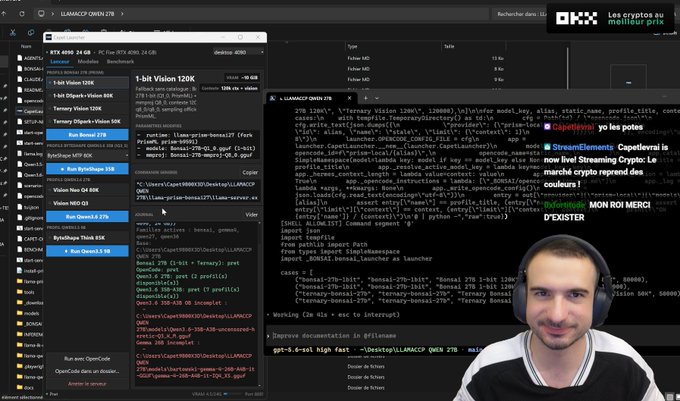The width and height of the screenshot is (680, 401).
Task: Launch Run Qwen3.6 27b
Action: coord(87,216)
